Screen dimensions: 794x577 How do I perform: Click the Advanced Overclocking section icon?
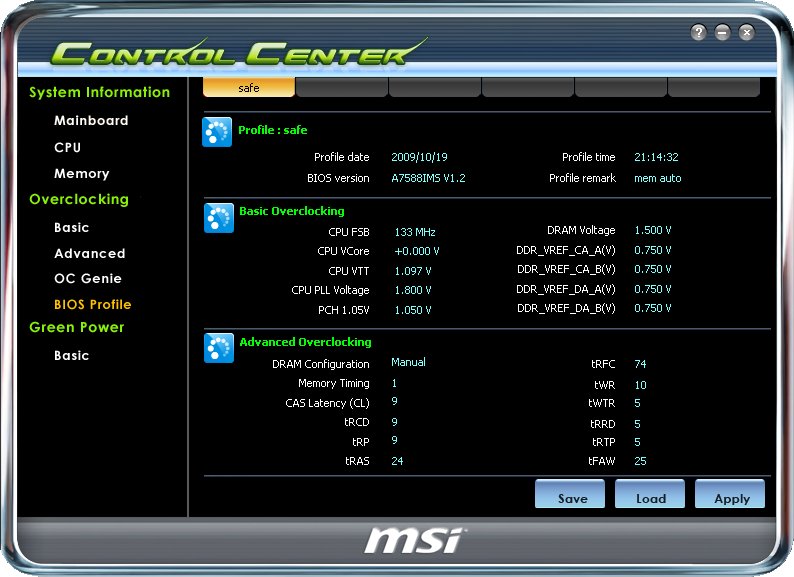click(219, 348)
